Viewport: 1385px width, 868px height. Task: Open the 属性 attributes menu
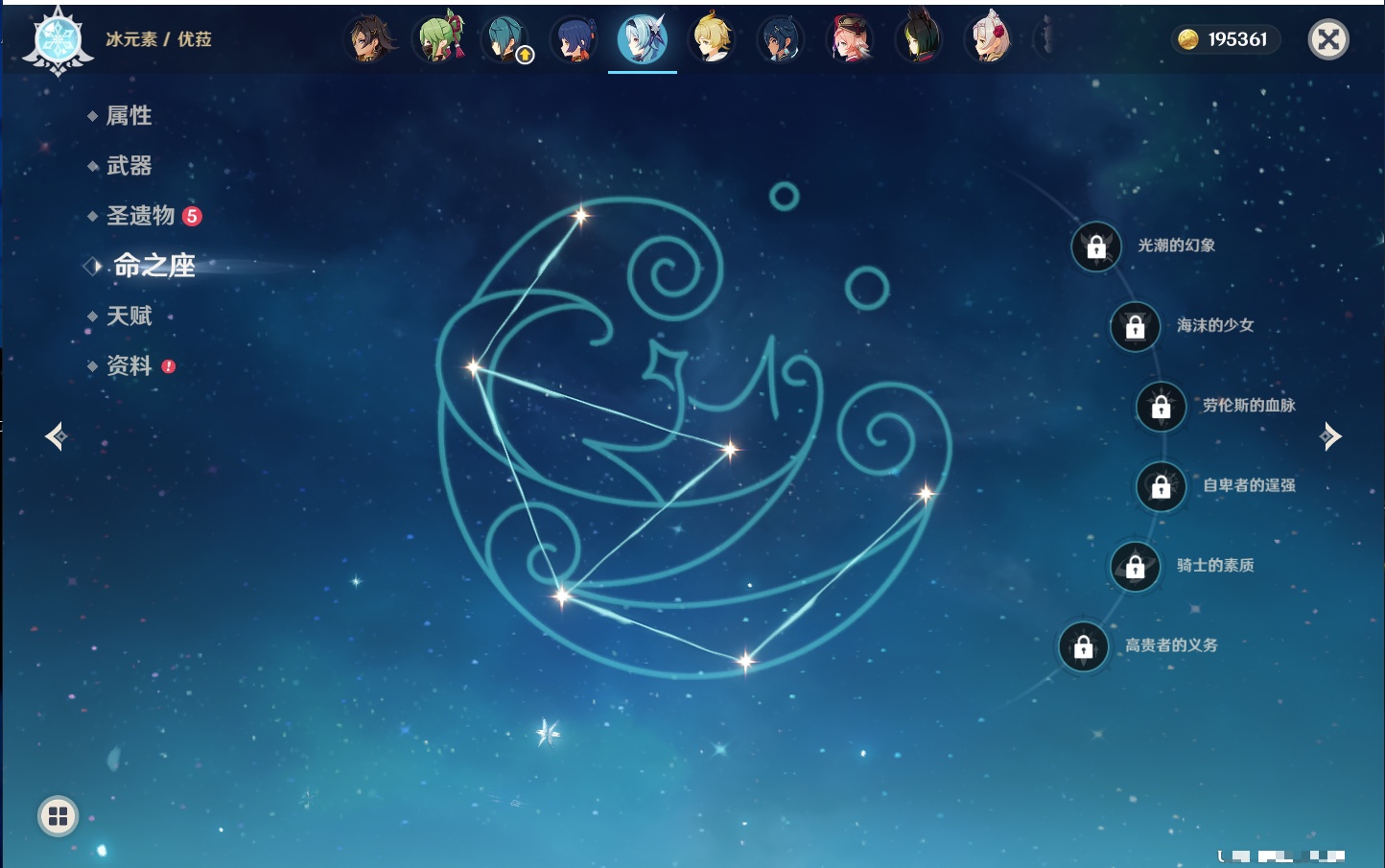click(x=129, y=116)
